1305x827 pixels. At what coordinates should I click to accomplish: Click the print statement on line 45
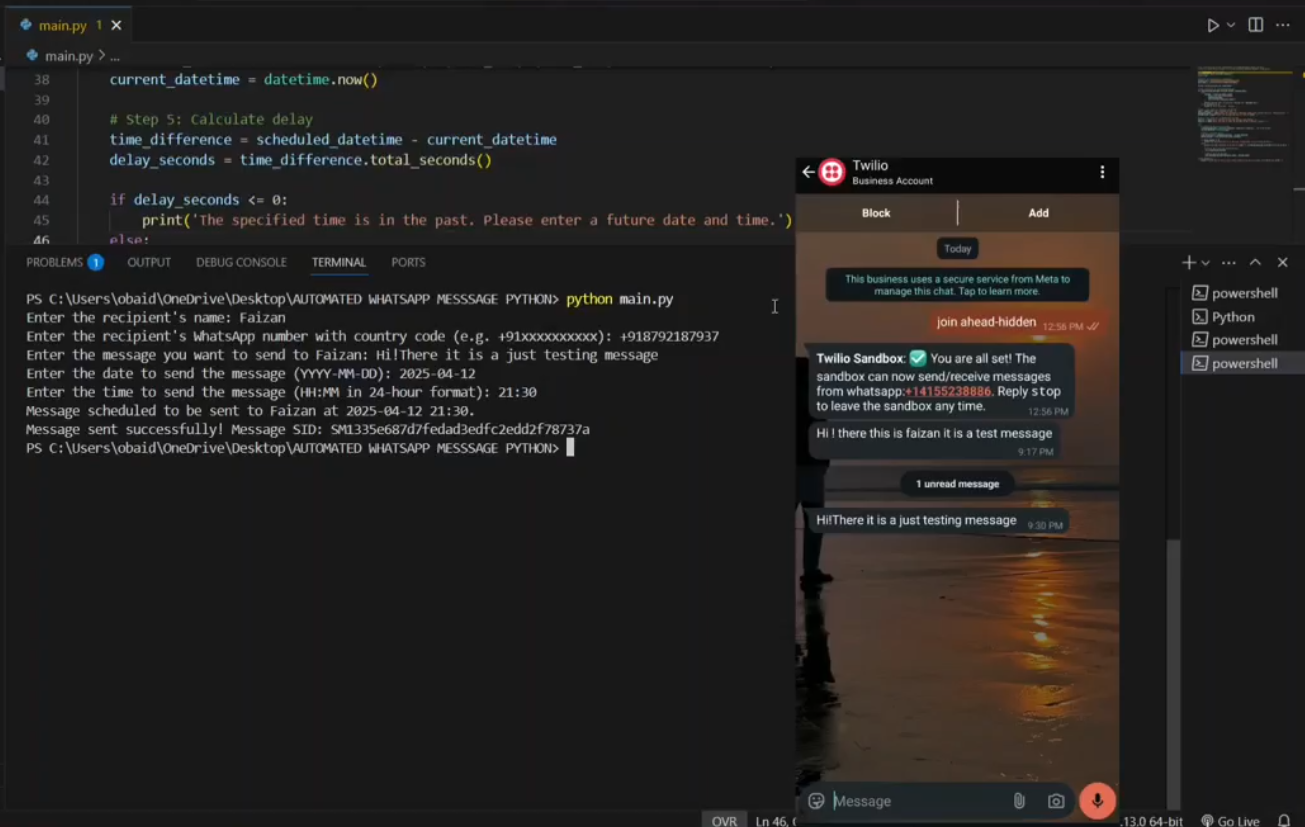click(467, 220)
